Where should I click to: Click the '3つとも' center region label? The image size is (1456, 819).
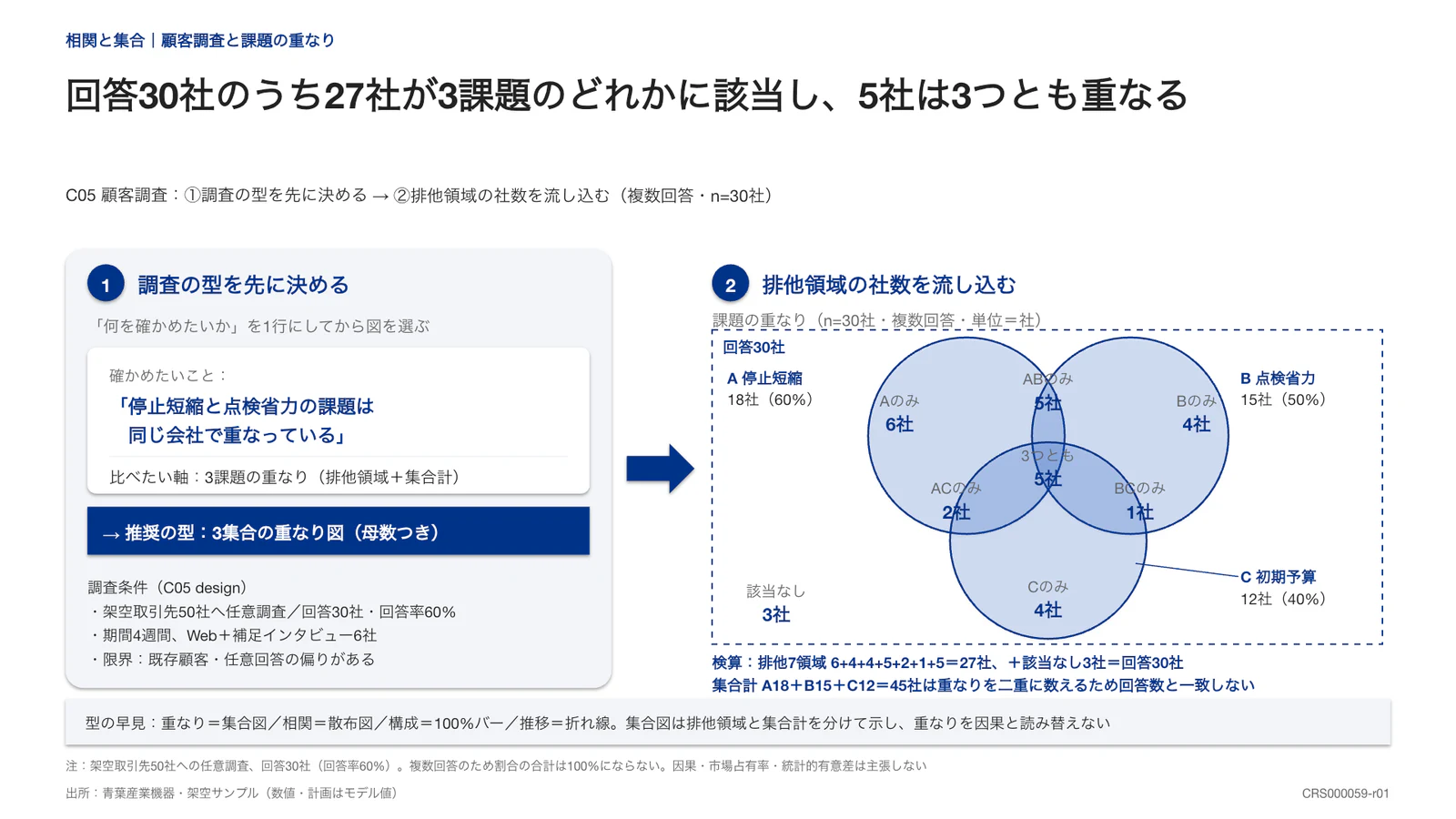1047,455
